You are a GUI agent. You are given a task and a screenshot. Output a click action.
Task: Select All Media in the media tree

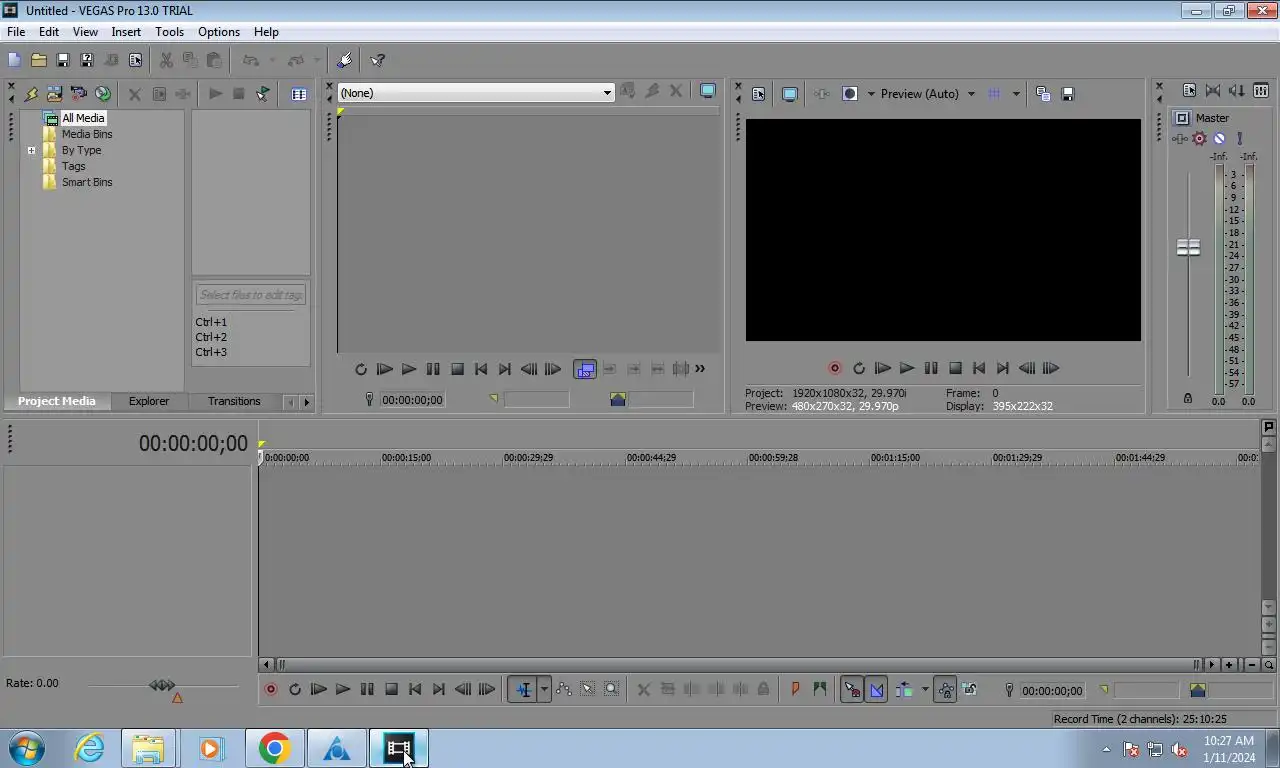tap(83, 118)
